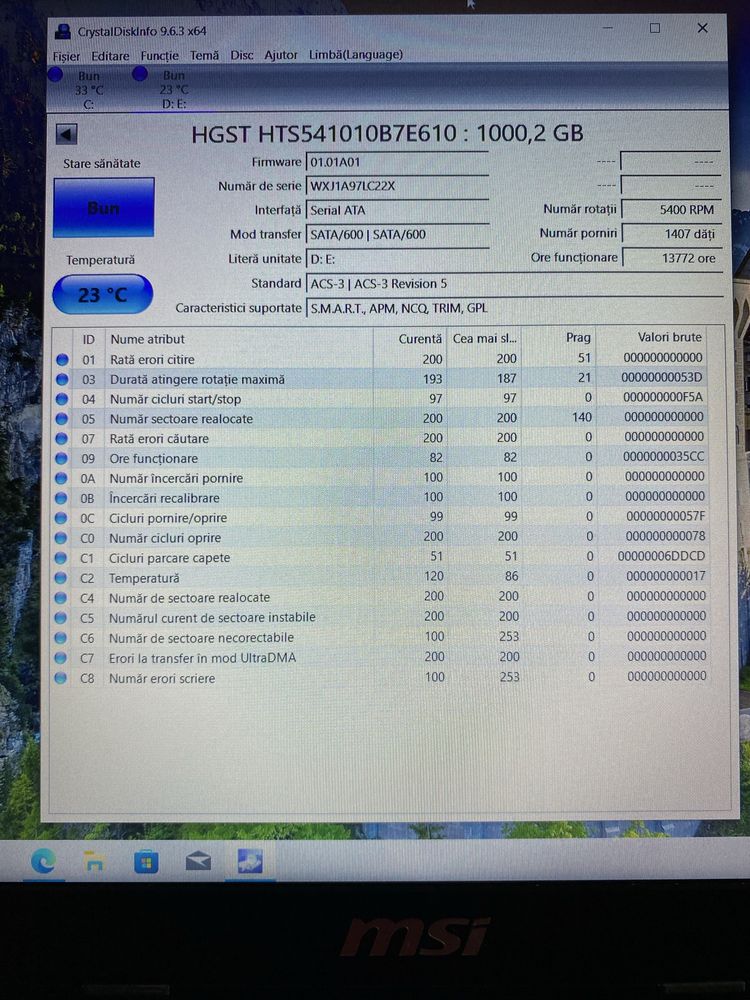Screen dimensions: 750x1000
Task: Click status dot for Rată erori citire
Action: (x=62, y=360)
